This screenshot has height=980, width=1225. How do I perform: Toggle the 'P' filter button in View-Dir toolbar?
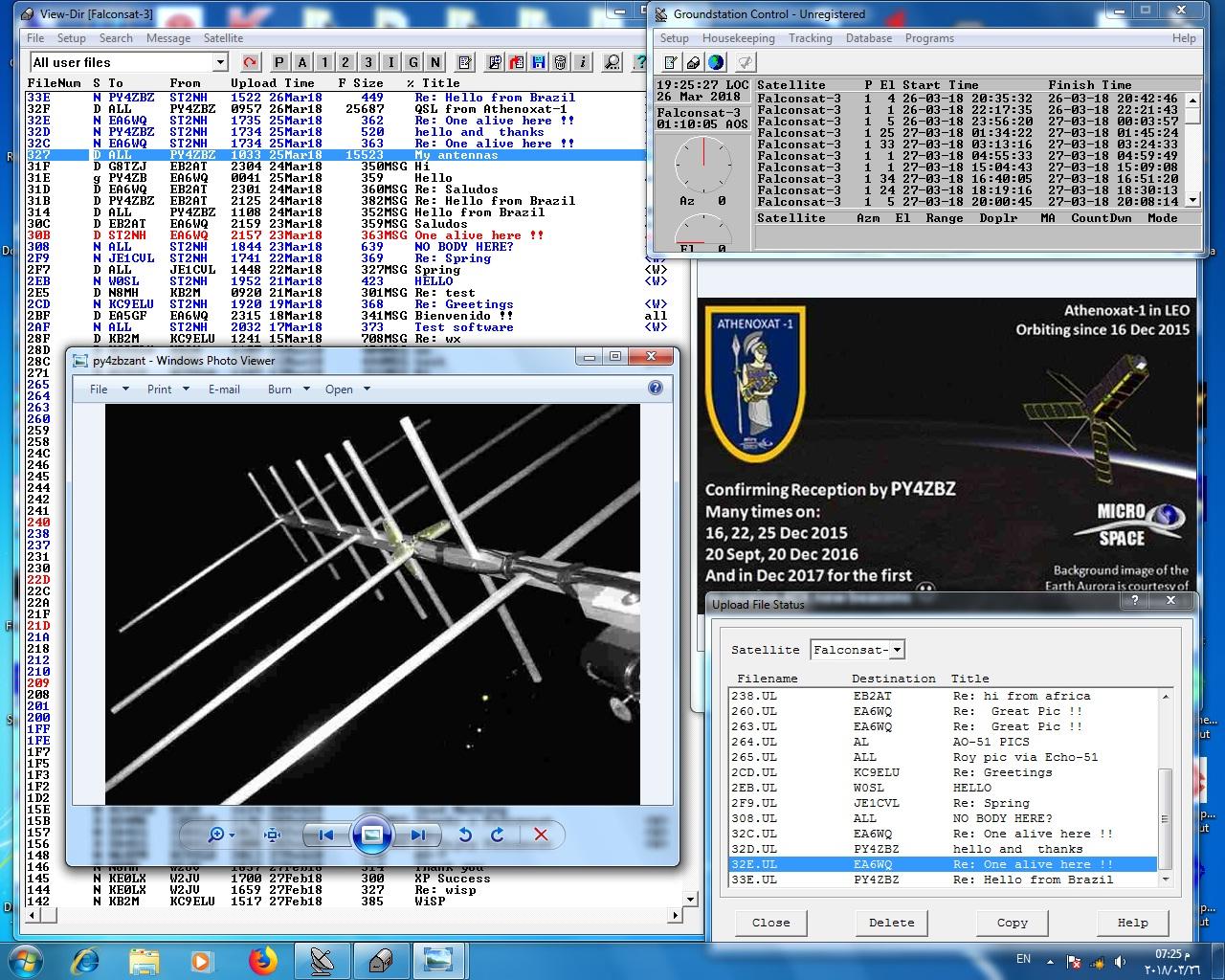pos(279,63)
